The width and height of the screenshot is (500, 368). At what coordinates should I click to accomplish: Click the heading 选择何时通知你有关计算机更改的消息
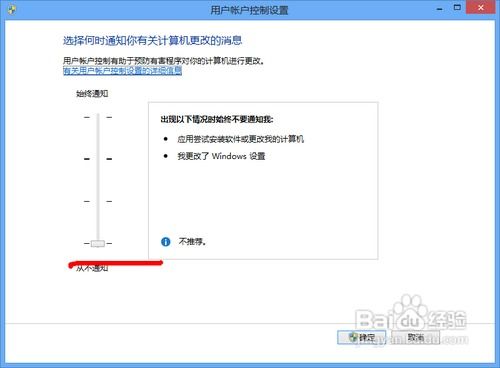pos(152,41)
